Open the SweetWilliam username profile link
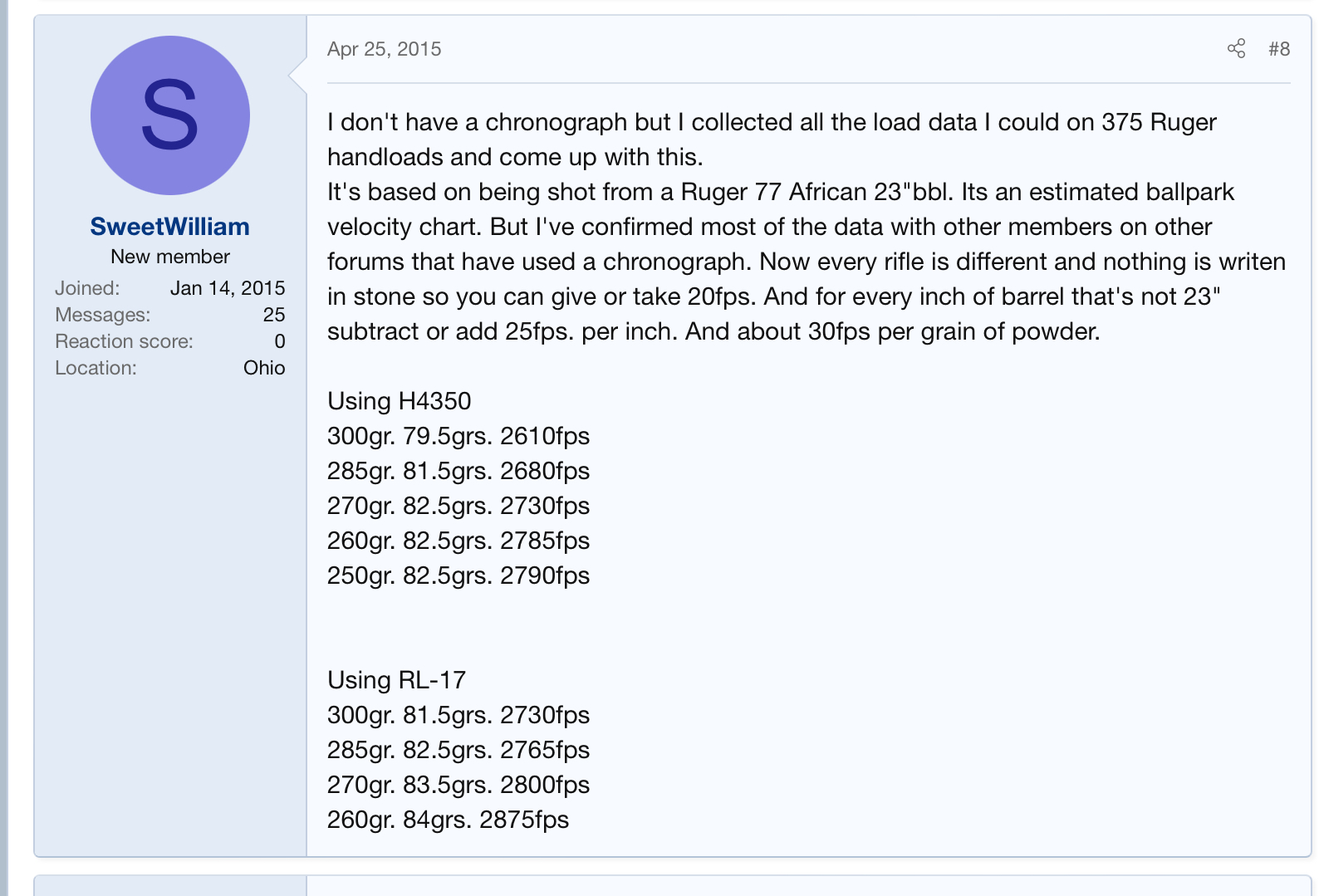 [170, 227]
